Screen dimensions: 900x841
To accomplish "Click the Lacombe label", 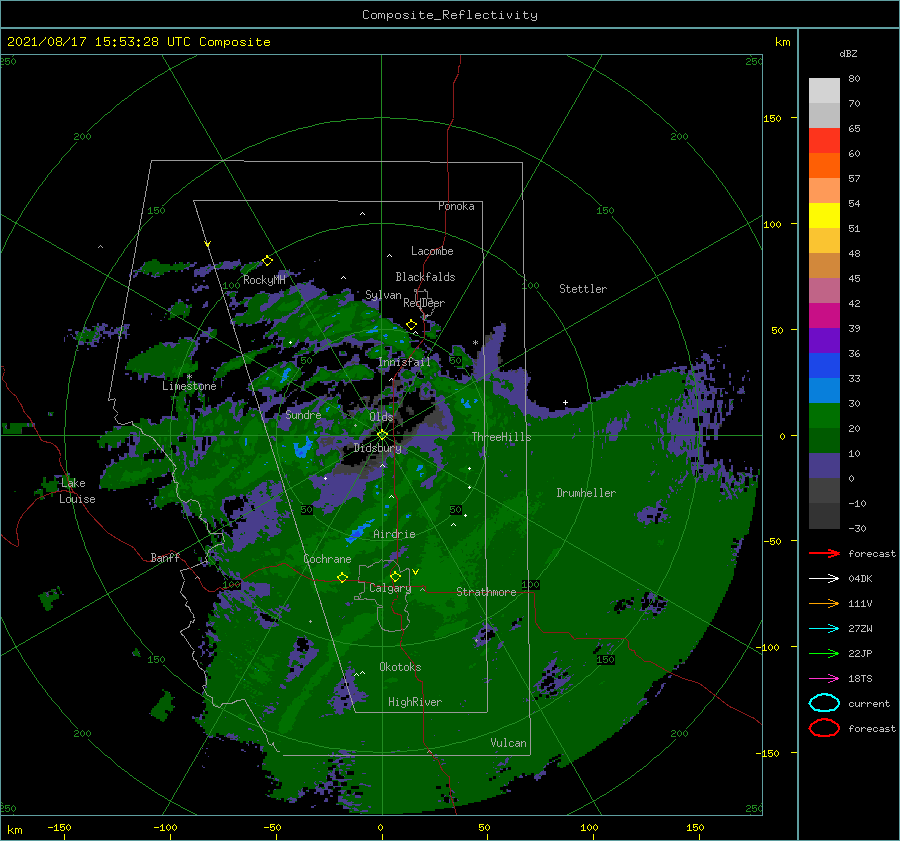I will (x=432, y=251).
